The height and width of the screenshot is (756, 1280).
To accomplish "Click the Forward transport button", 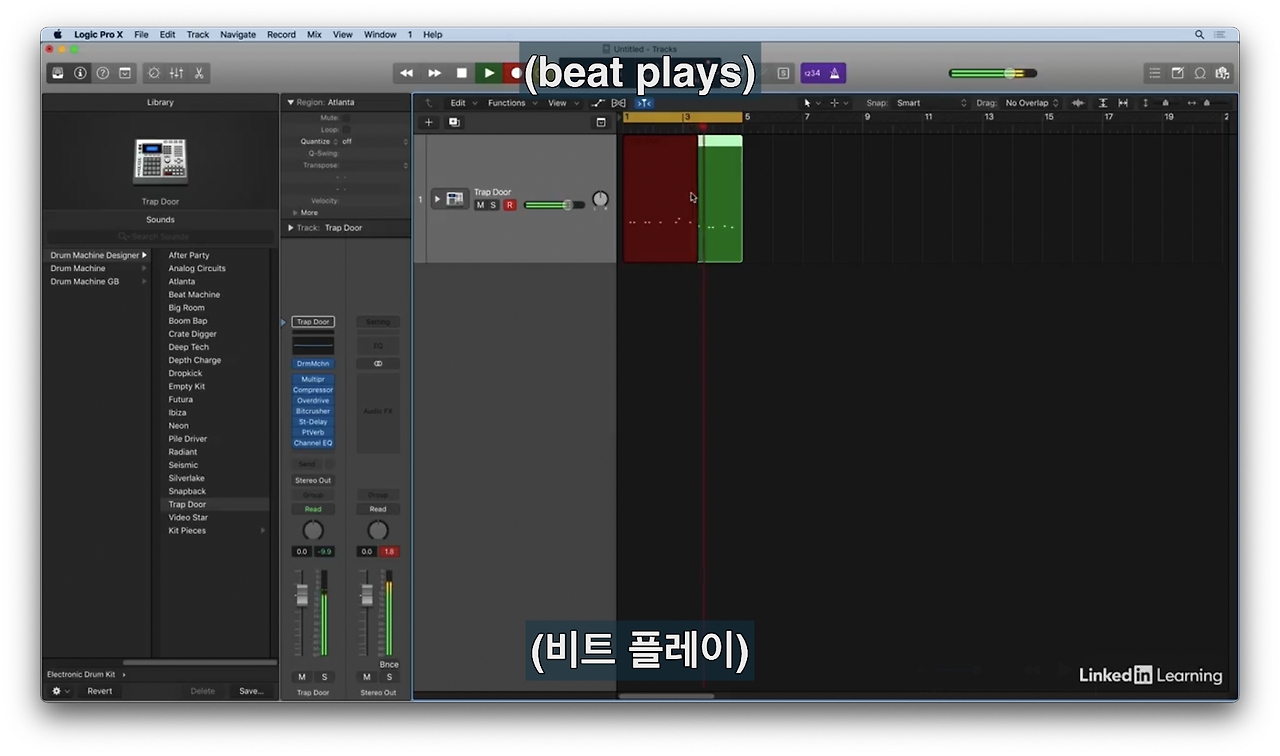I will point(434,73).
